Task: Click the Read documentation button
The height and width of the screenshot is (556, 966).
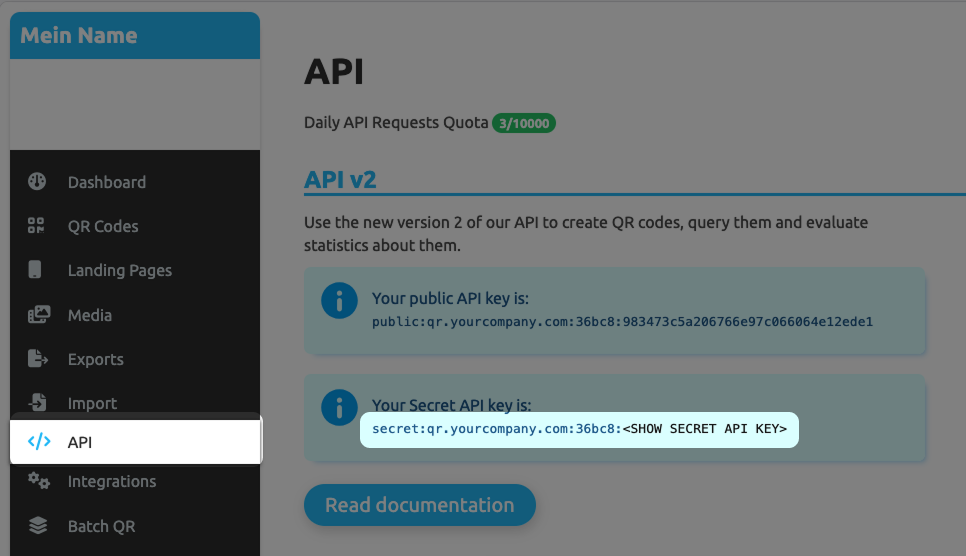Action: tap(420, 505)
